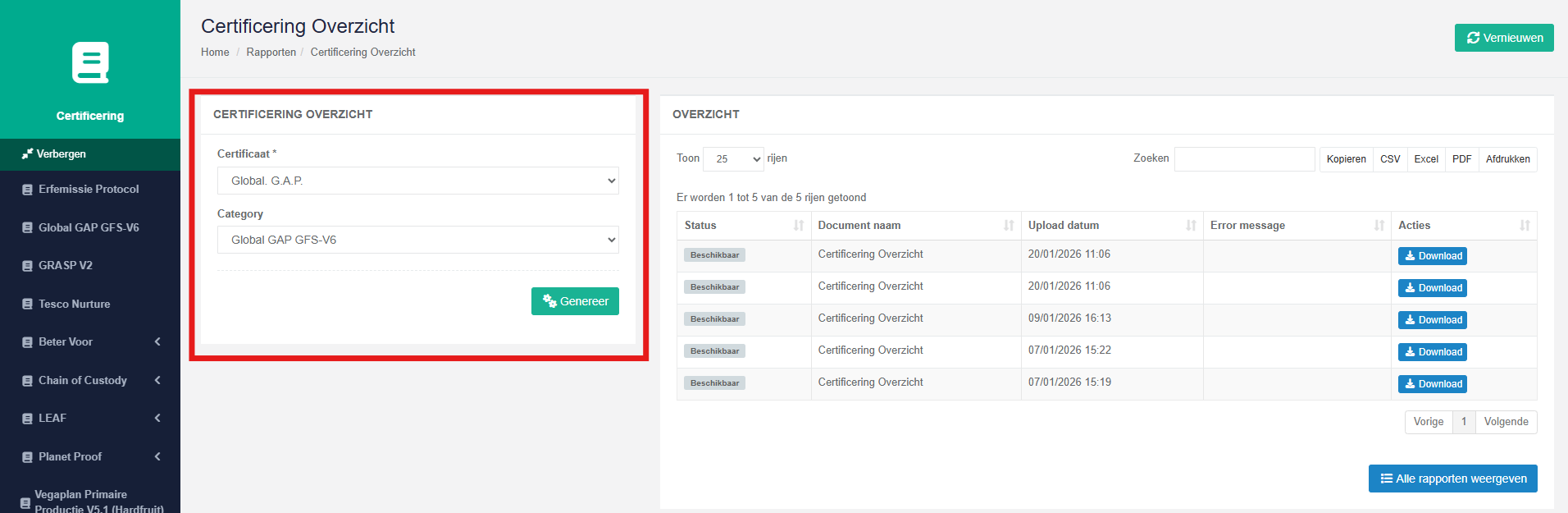Sort table by Status column arrows

[x=799, y=225]
